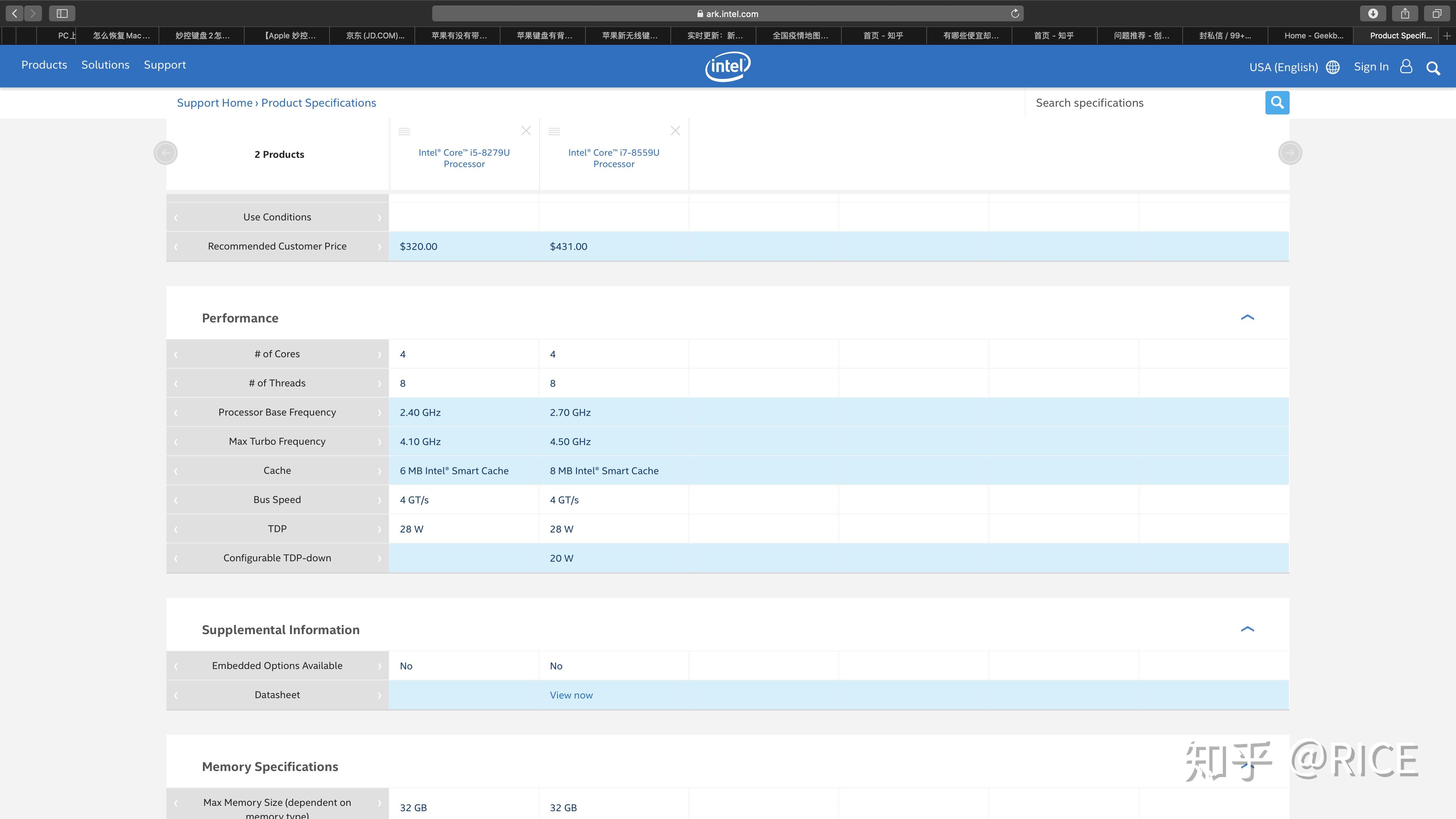Open the Products menu
The width and height of the screenshot is (1456, 819).
pyautogui.click(x=44, y=65)
